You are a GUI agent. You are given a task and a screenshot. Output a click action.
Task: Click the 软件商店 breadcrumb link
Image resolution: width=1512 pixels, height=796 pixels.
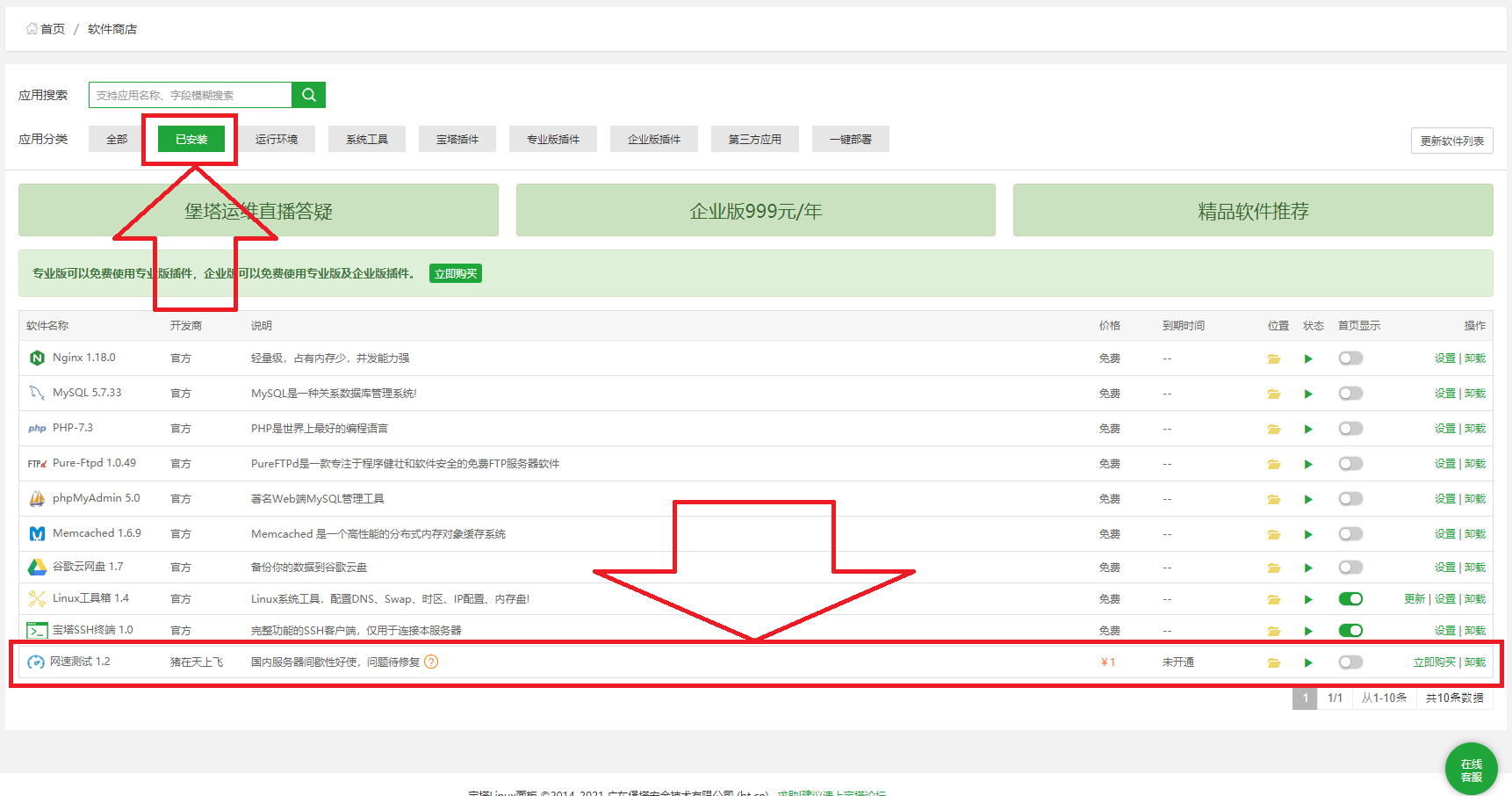[112, 29]
